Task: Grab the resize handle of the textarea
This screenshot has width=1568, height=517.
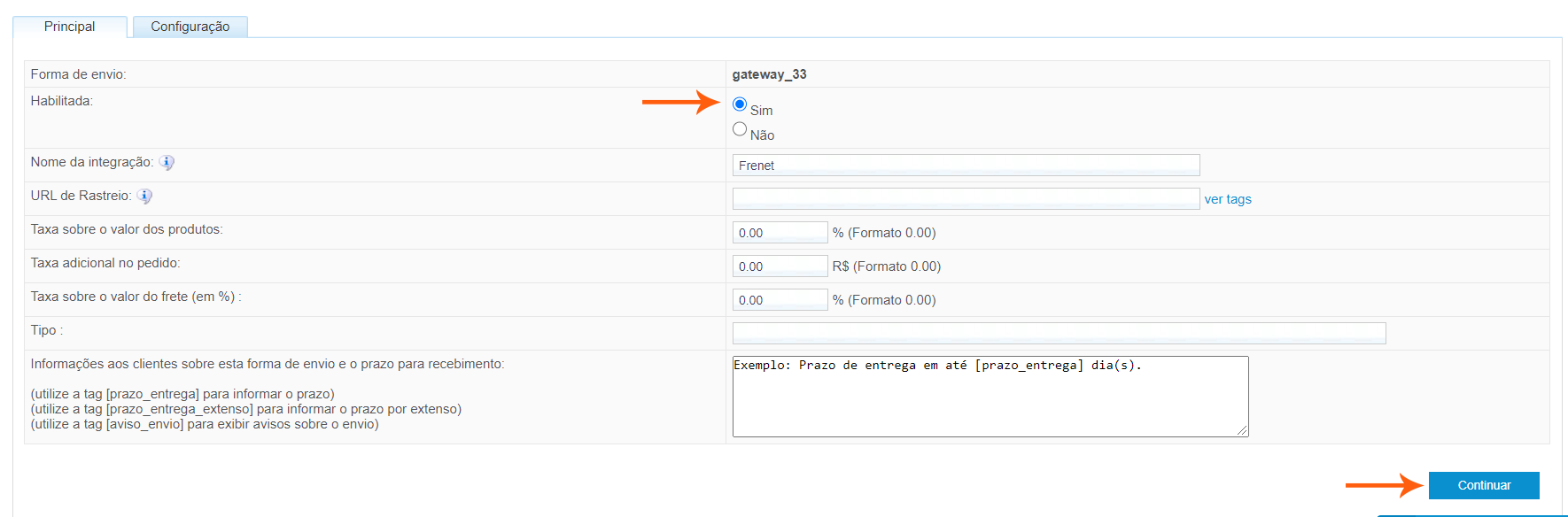Action: [x=1243, y=431]
